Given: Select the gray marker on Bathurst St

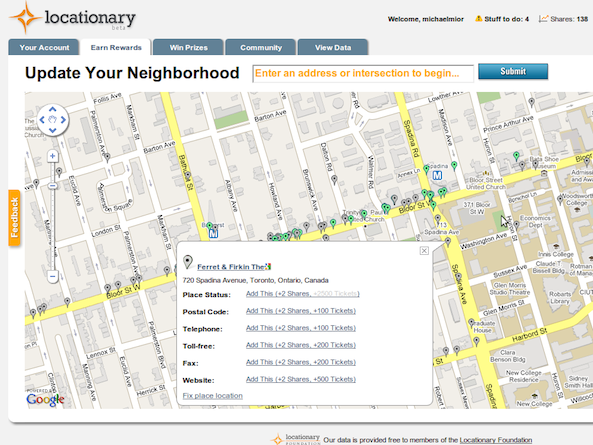Looking at the screenshot, I should 188,176.
